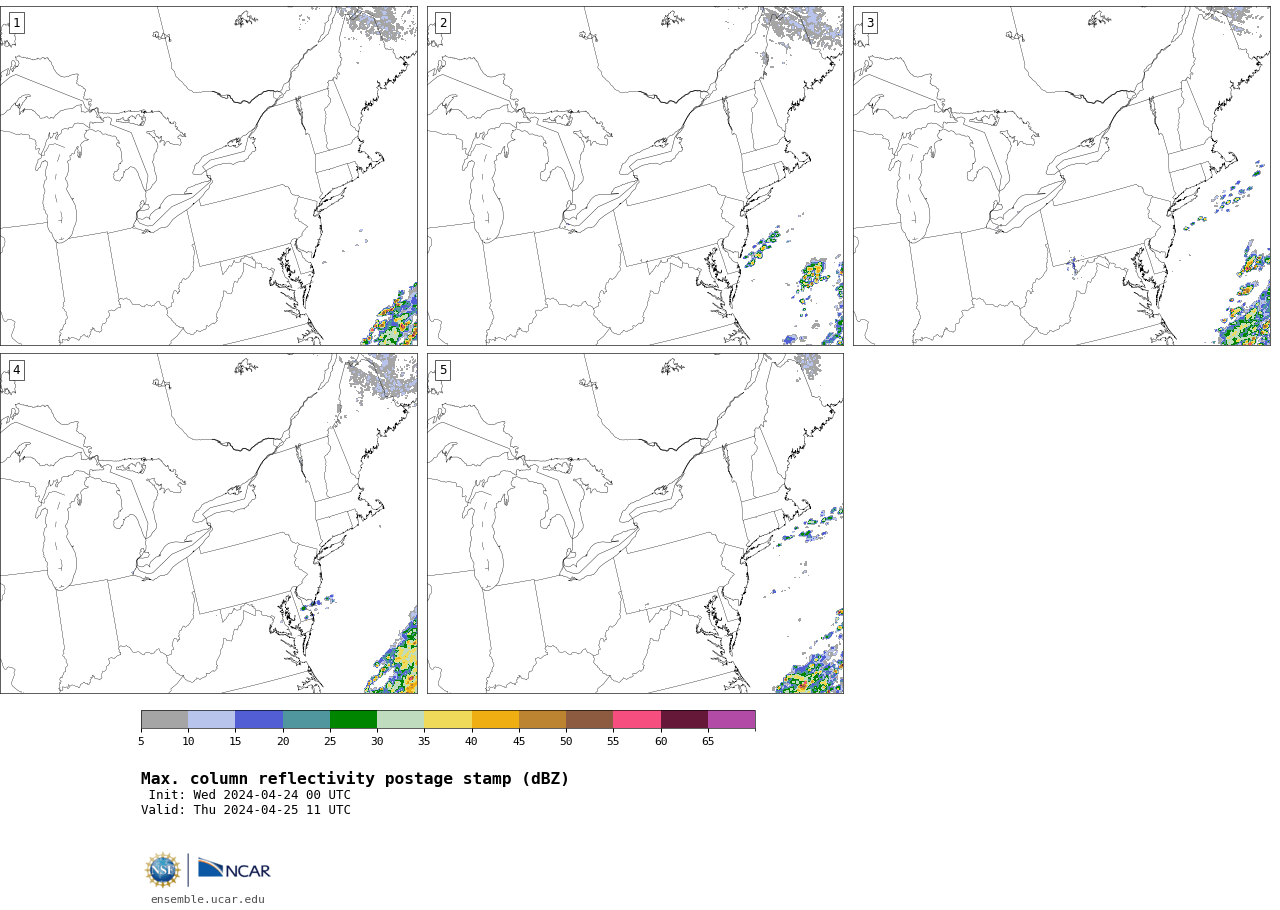Click the pink 55-60 dBZ swatch

coord(637,720)
